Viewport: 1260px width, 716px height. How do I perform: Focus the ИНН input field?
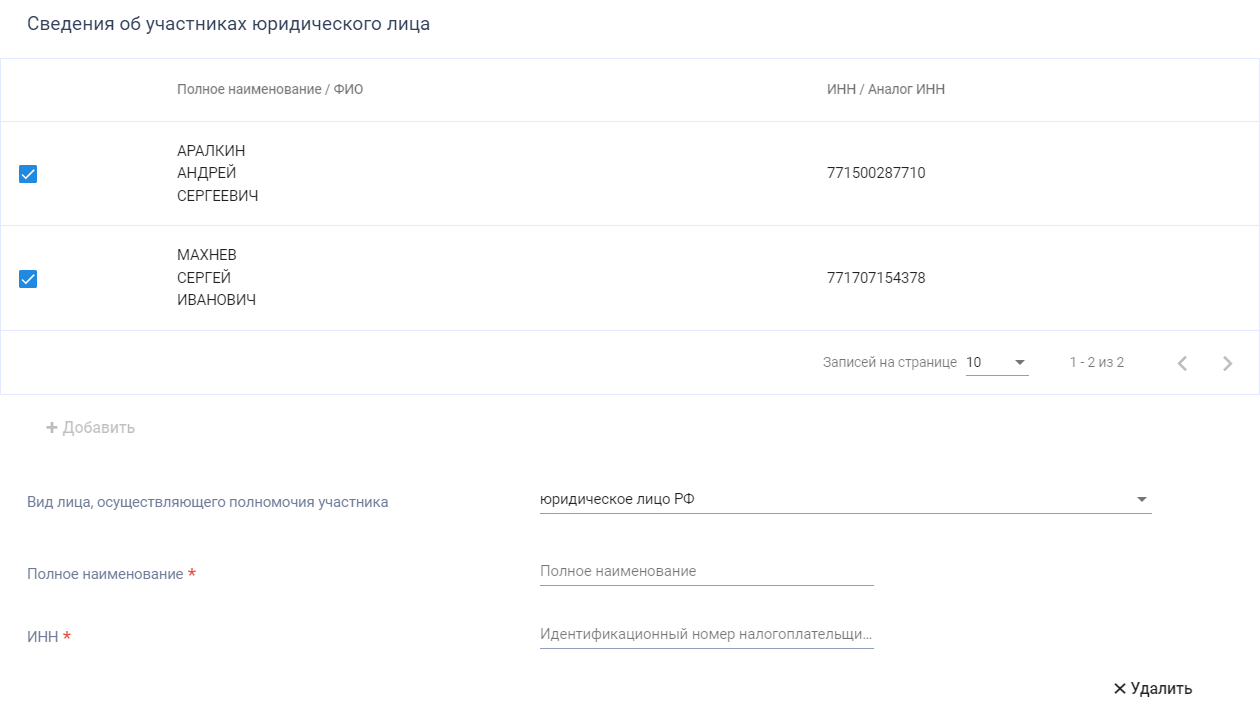click(707, 634)
